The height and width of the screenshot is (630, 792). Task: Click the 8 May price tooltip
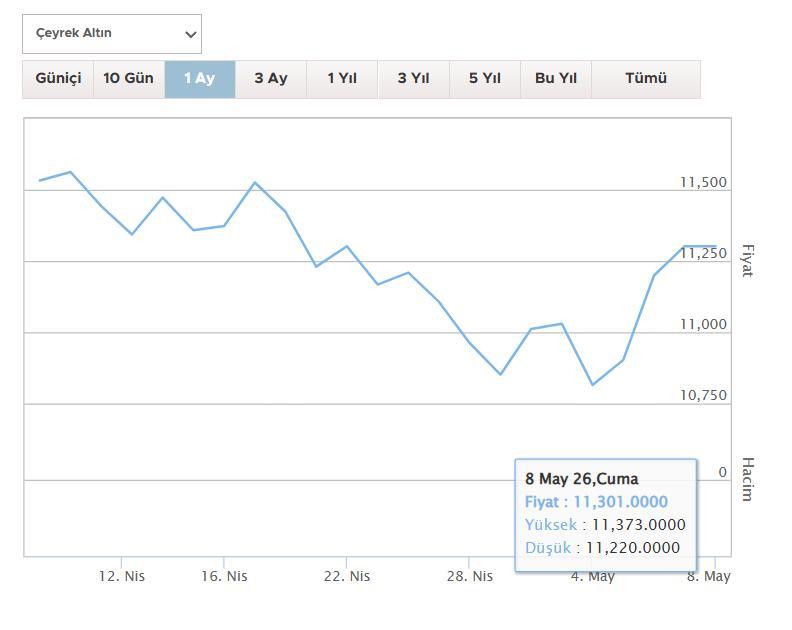pos(606,515)
